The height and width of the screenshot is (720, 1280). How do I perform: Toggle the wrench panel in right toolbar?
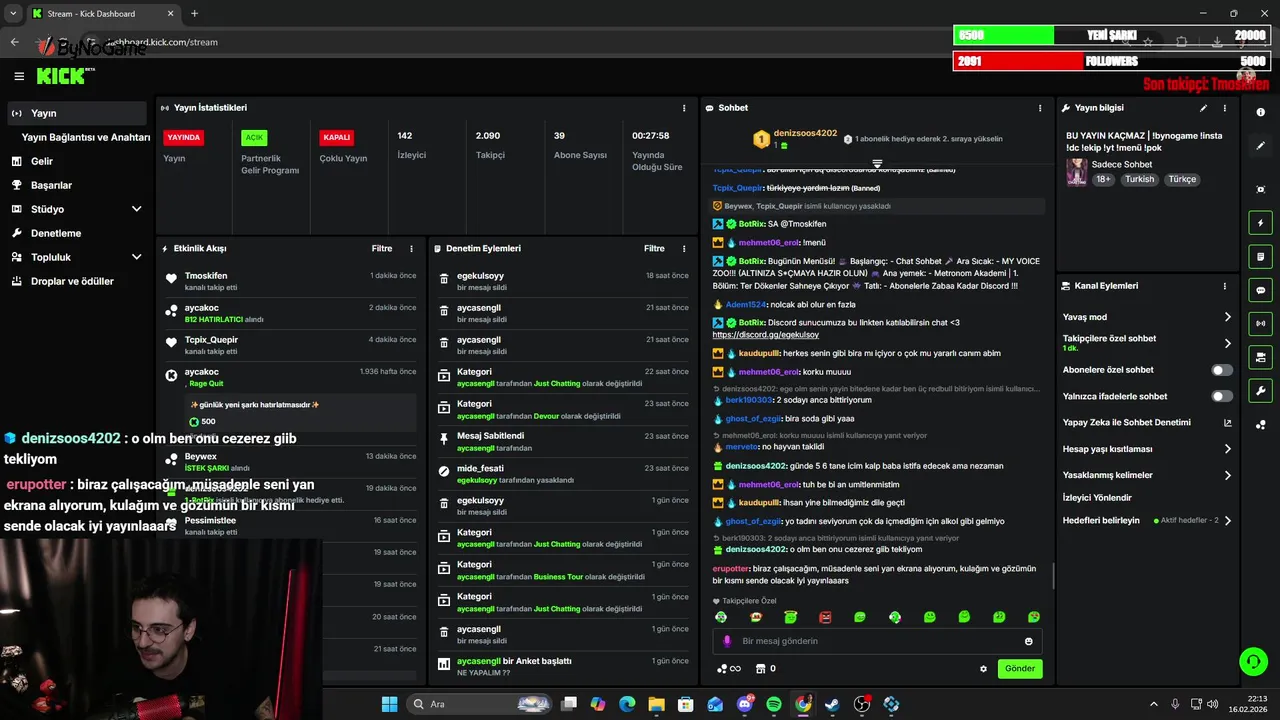[x=1260, y=390]
